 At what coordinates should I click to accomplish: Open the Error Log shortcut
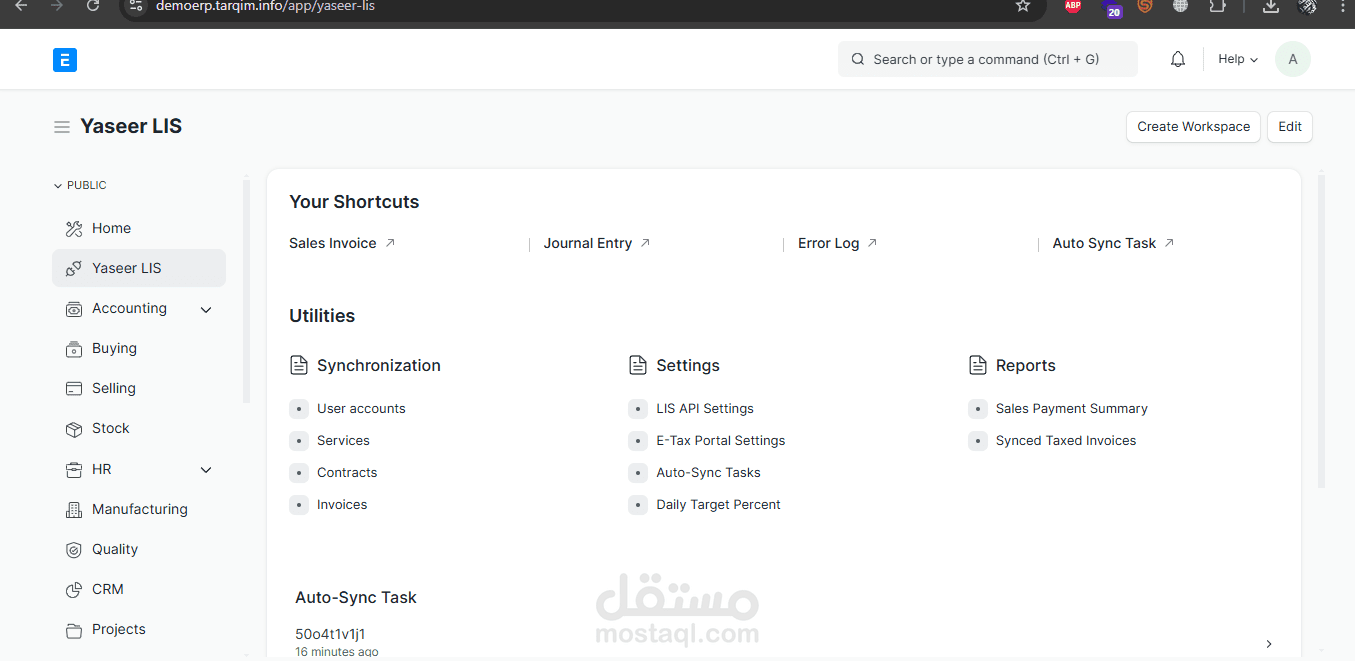[829, 243]
